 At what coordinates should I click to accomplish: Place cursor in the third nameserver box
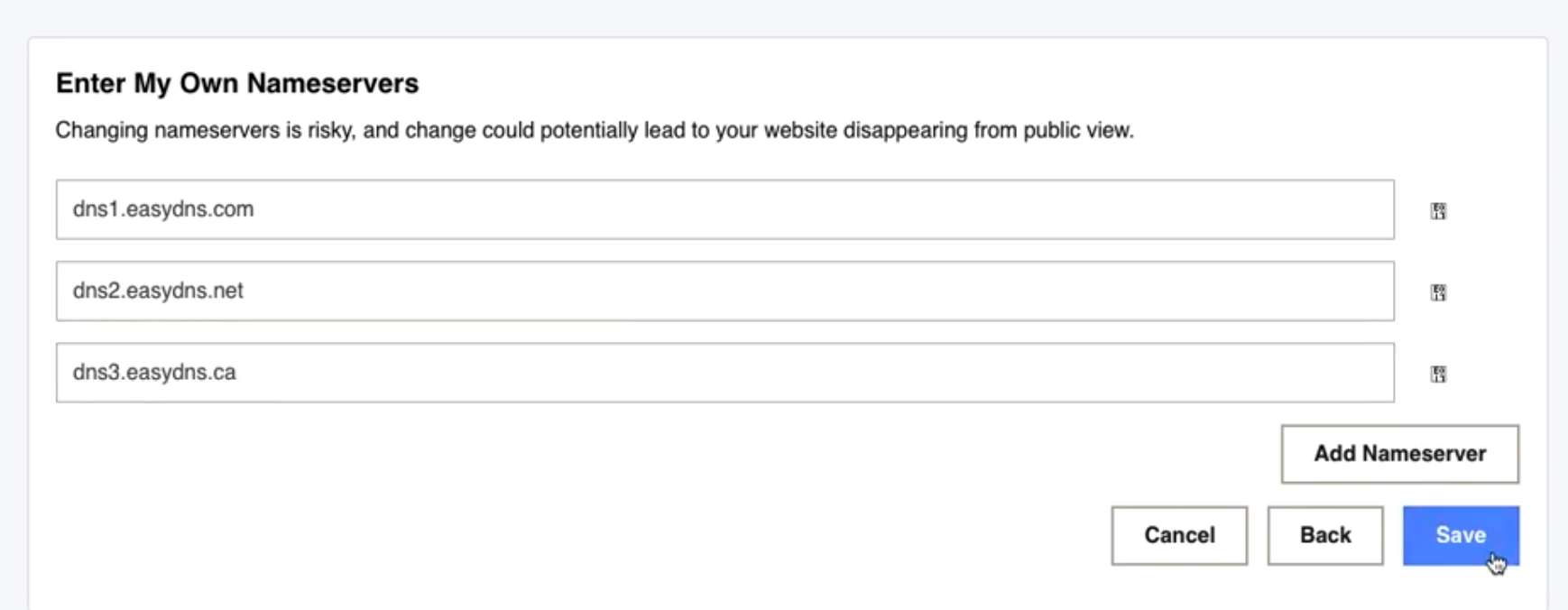click(x=724, y=373)
